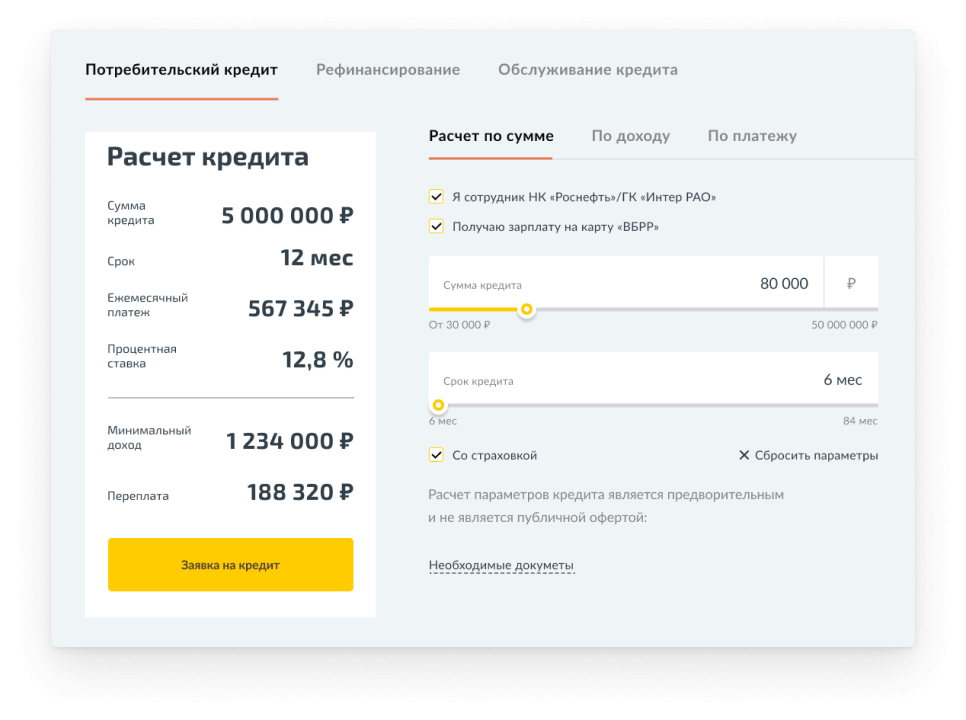Select the Расчет по сумме tab
The image size is (966, 720).
click(x=491, y=136)
